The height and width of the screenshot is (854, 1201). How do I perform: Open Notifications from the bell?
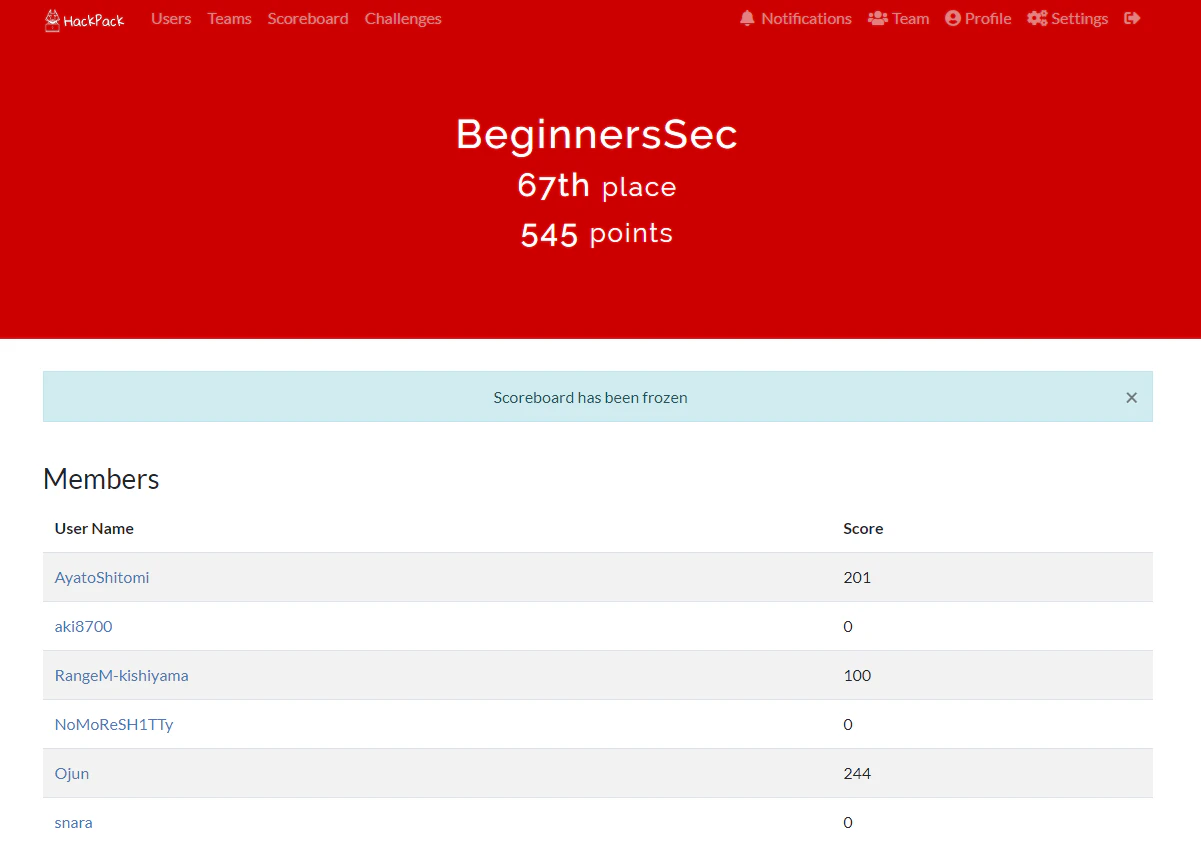point(796,19)
